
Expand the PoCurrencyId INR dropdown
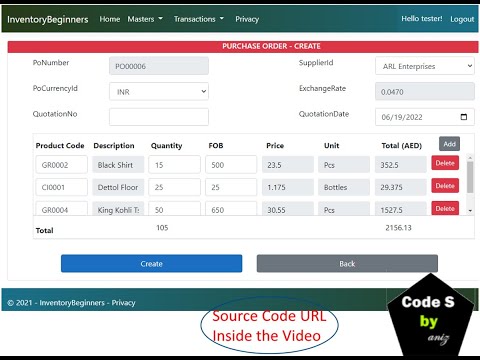[159, 91]
